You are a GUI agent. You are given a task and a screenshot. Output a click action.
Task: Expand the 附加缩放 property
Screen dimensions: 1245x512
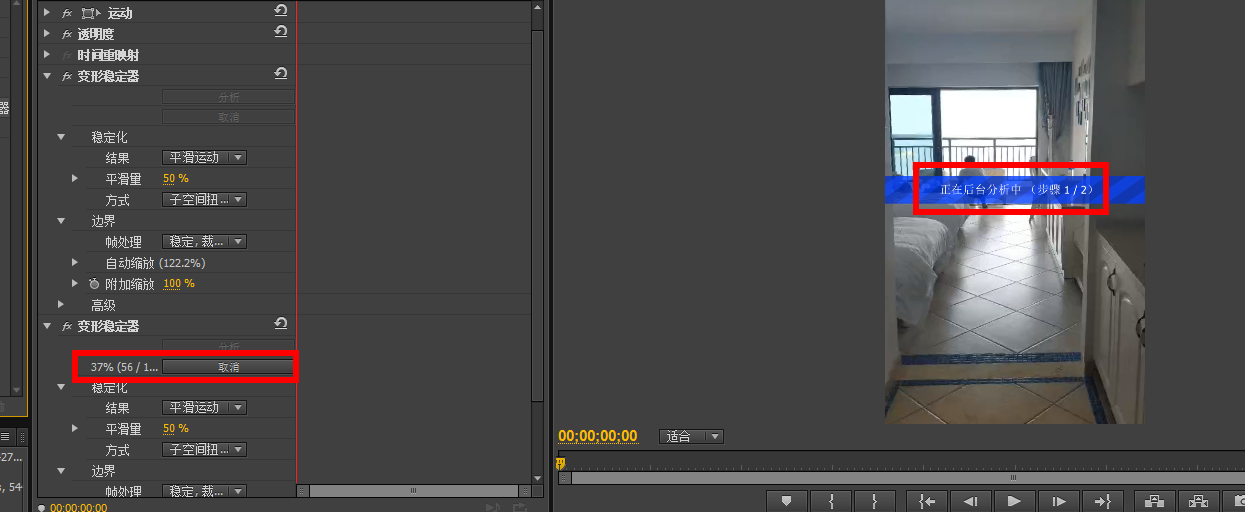coord(75,284)
